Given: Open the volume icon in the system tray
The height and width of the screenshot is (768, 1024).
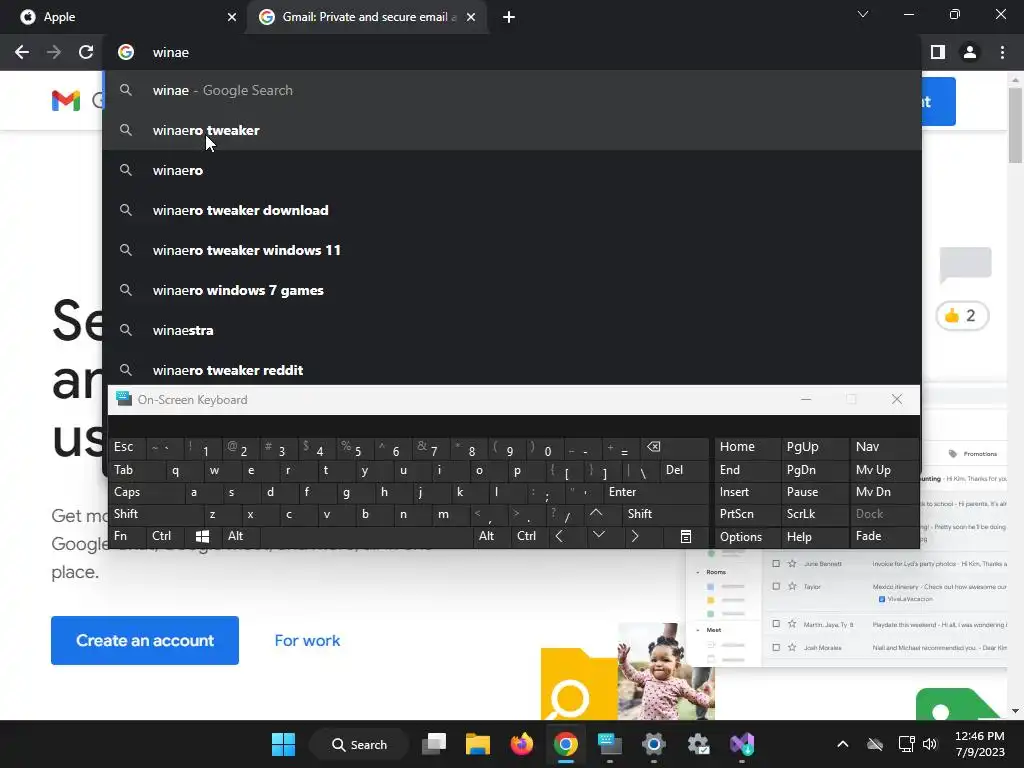Looking at the screenshot, I should (929, 744).
